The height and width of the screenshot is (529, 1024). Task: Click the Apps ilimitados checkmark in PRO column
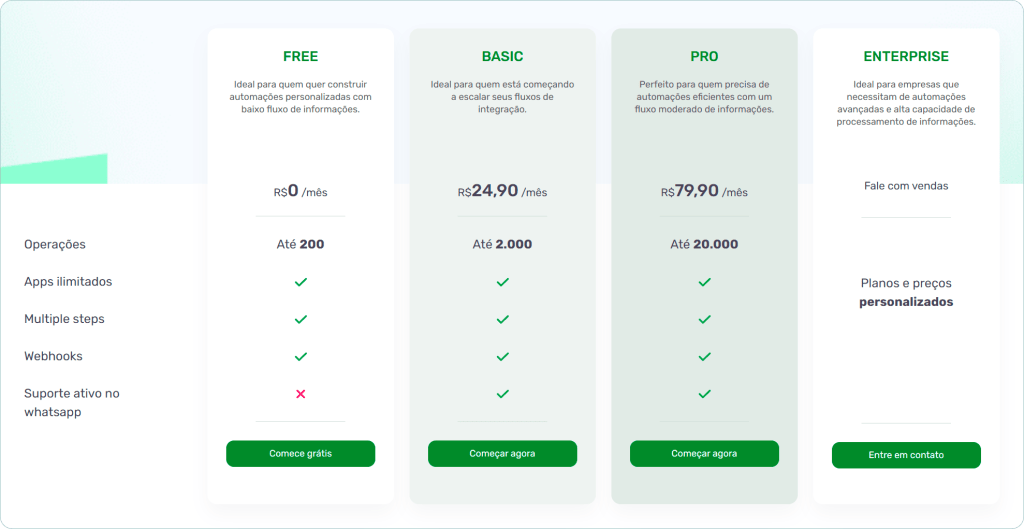click(704, 282)
